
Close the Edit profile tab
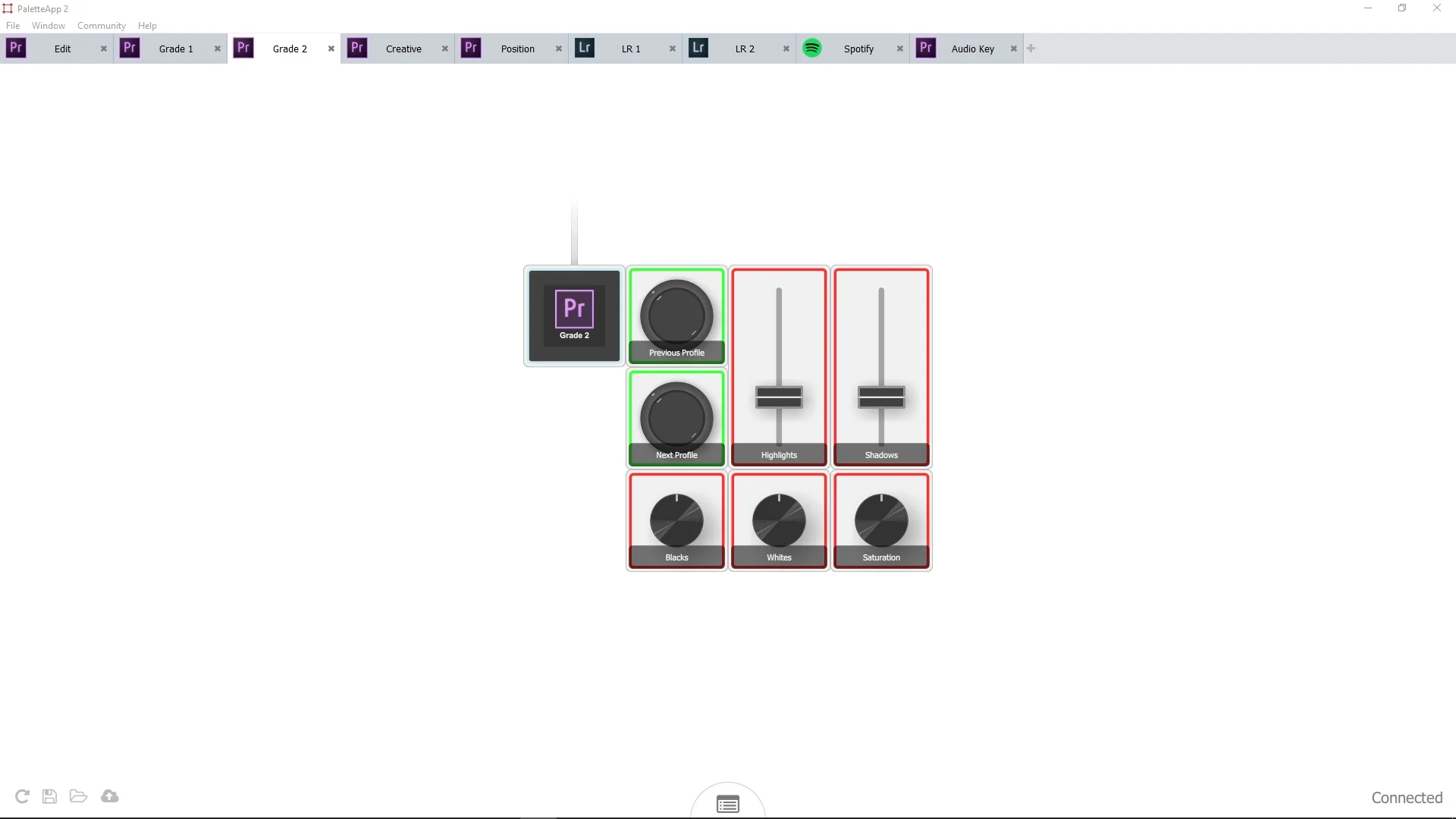(x=104, y=49)
